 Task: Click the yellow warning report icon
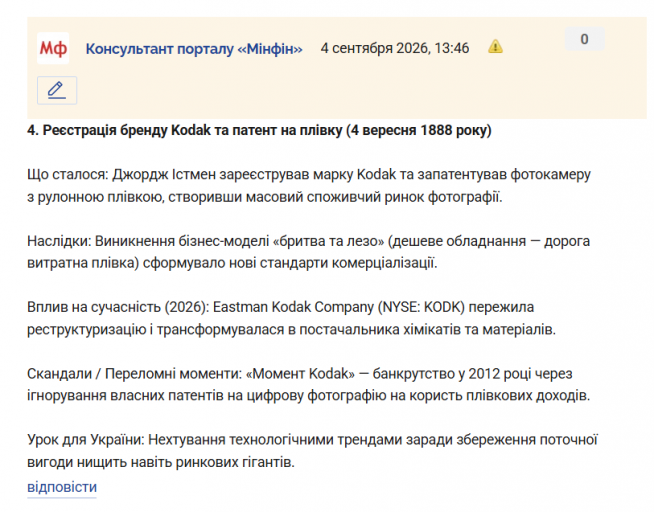(495, 46)
